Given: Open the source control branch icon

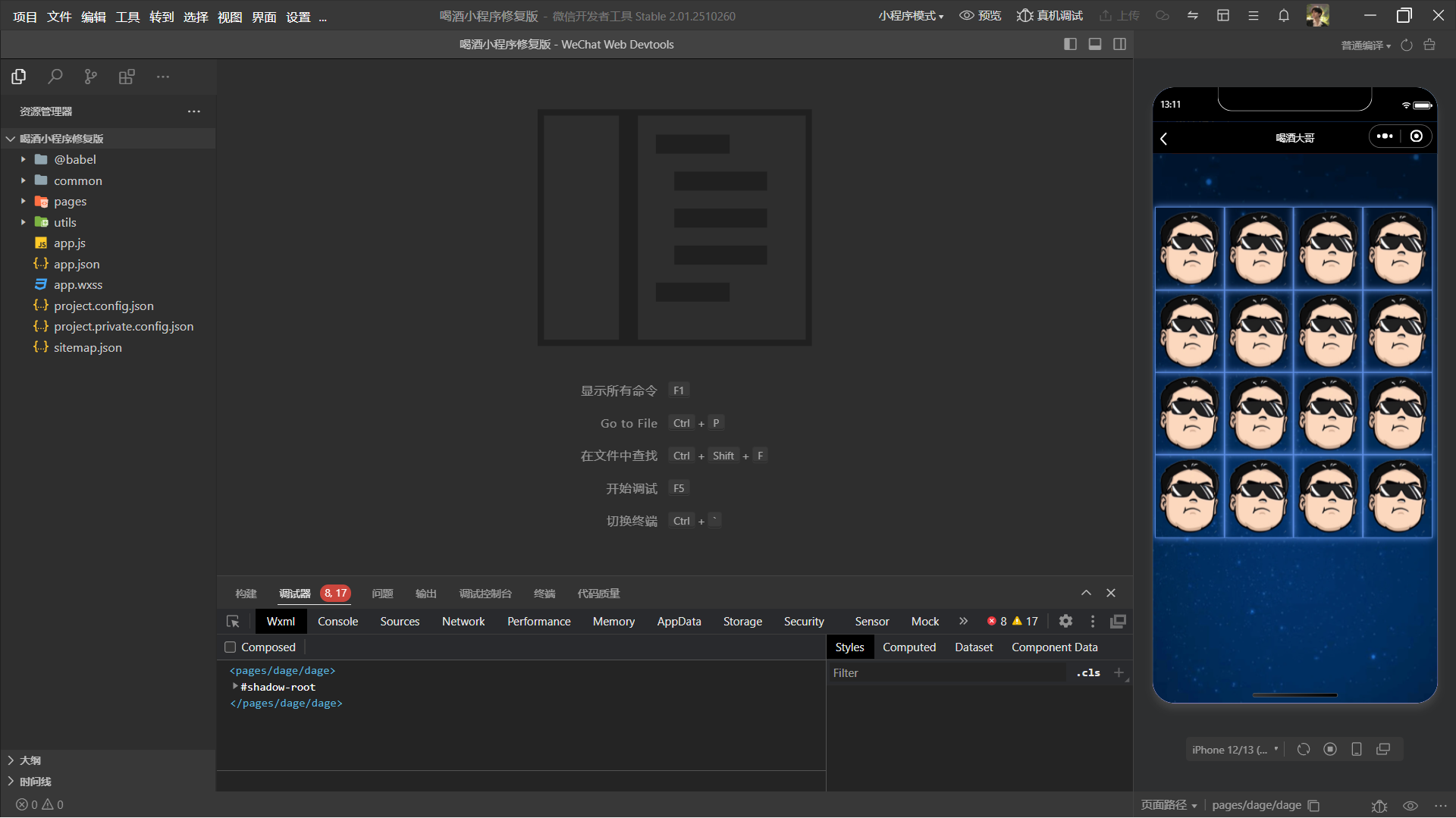Looking at the screenshot, I should tap(91, 77).
